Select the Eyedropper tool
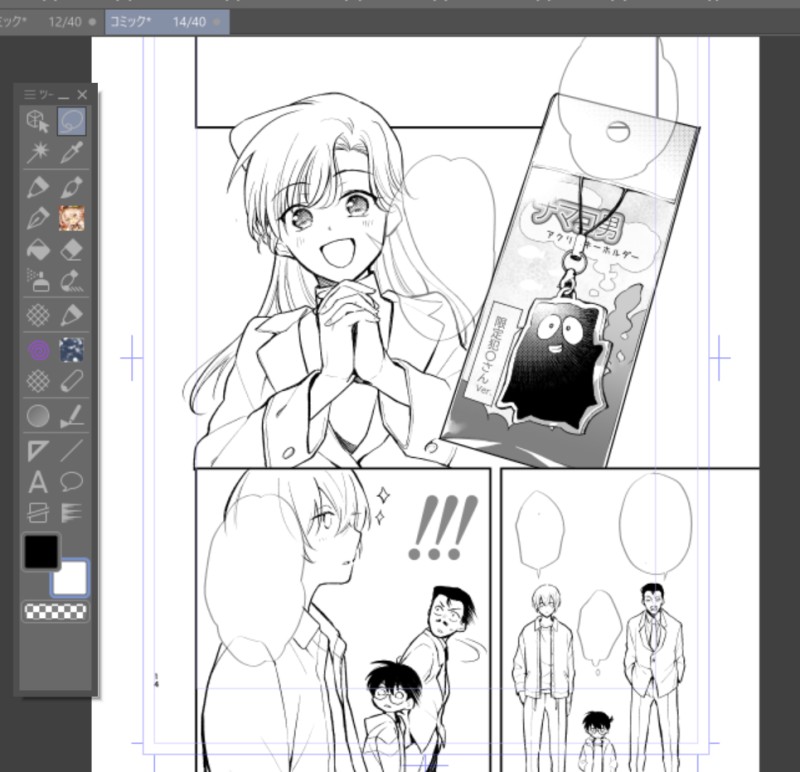Image resolution: width=800 pixels, height=772 pixels. (x=71, y=152)
